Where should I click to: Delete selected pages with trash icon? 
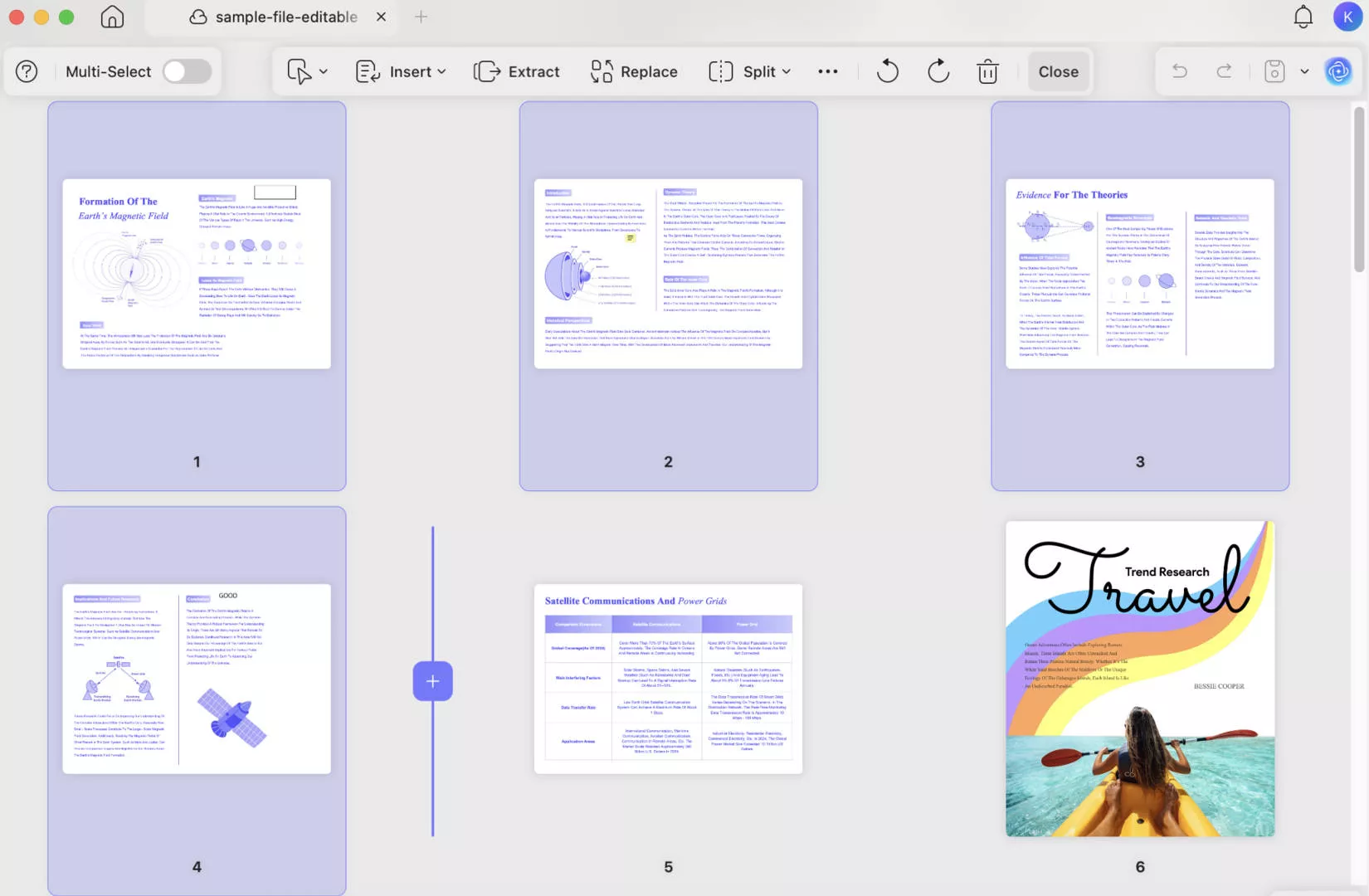click(987, 71)
